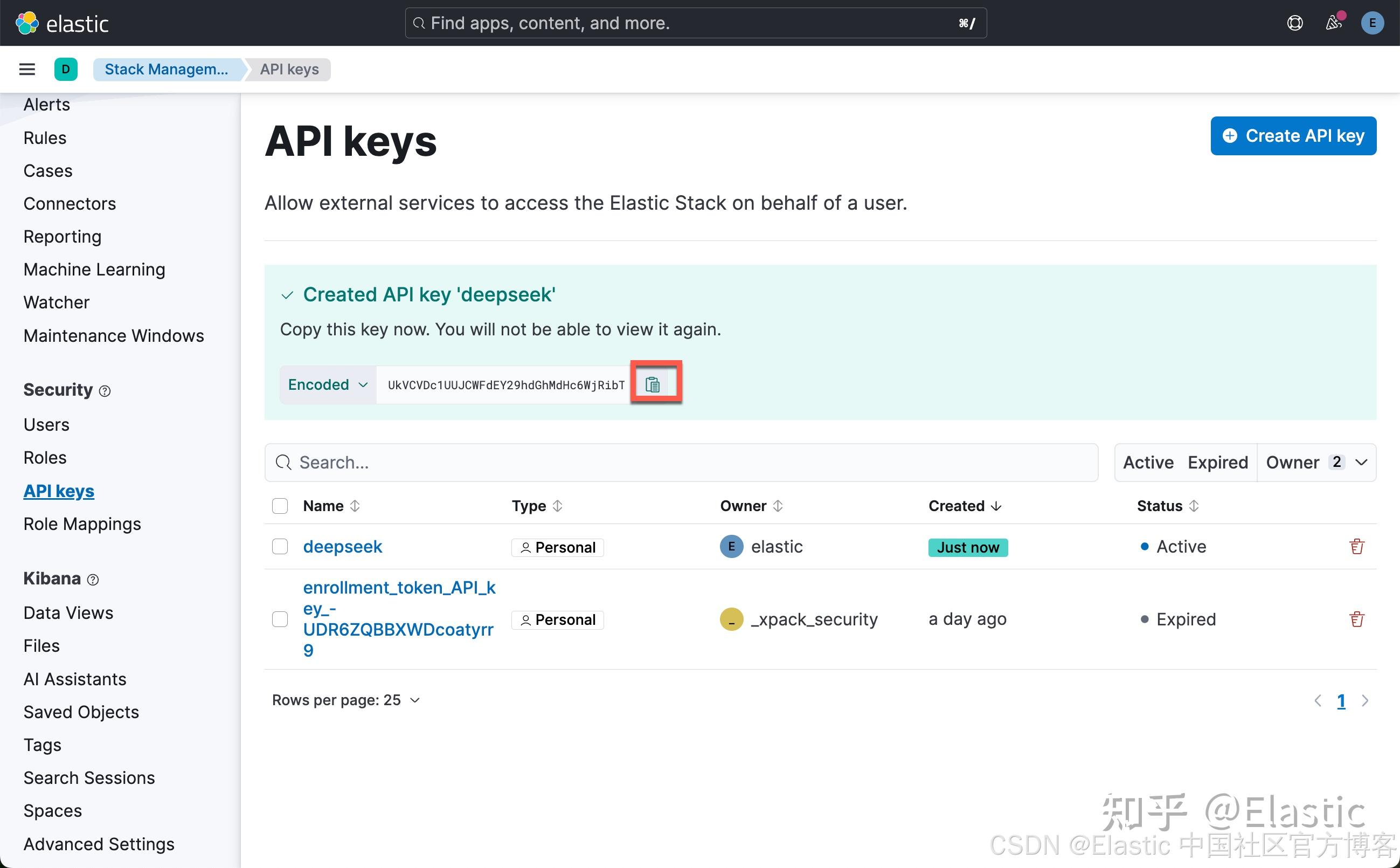This screenshot has height=868, width=1400.
Task: Open the Owner filter dropdown
Action: point(1315,462)
